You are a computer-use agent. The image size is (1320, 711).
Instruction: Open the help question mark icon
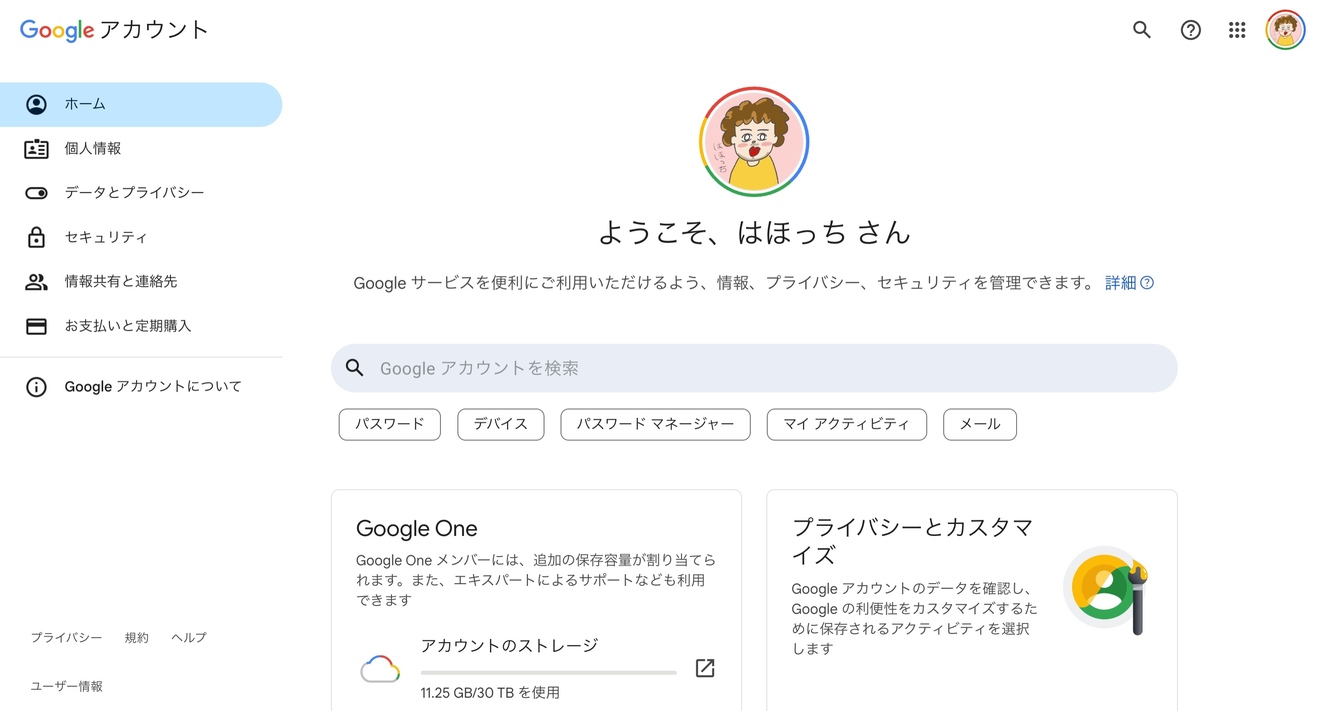pyautogui.click(x=1190, y=30)
